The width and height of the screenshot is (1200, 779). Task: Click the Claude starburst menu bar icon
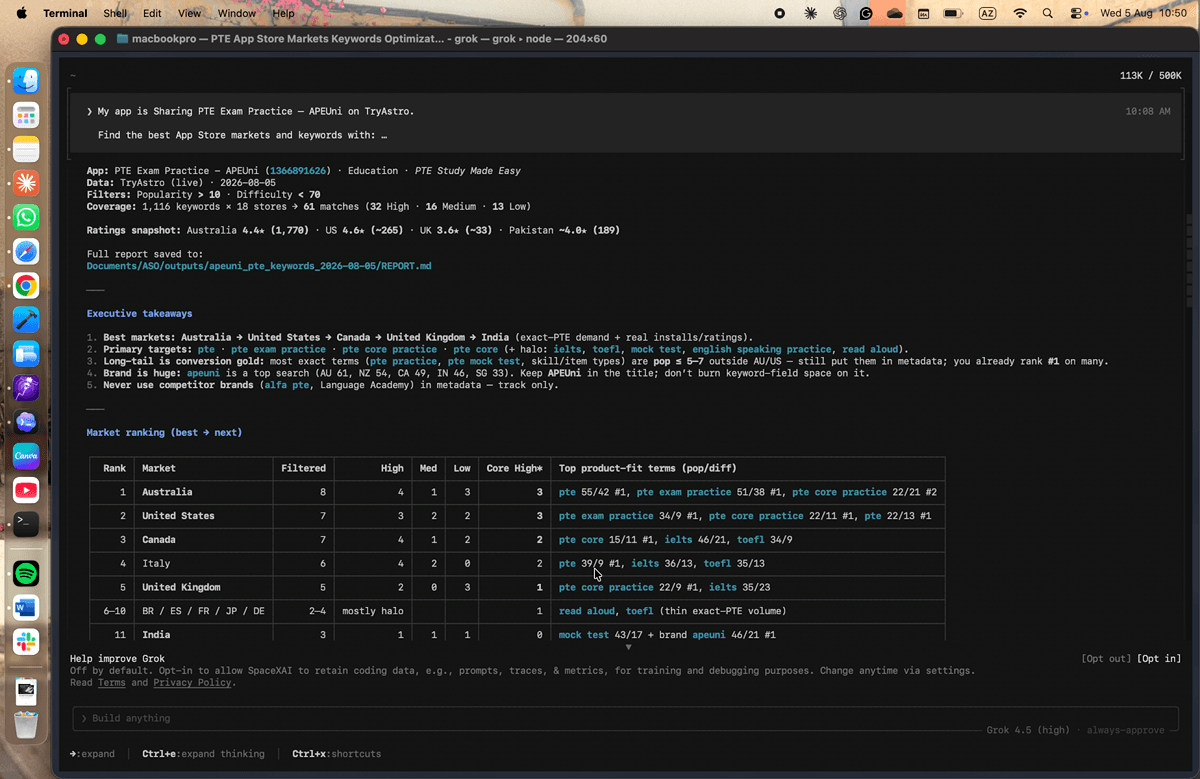[x=809, y=13]
